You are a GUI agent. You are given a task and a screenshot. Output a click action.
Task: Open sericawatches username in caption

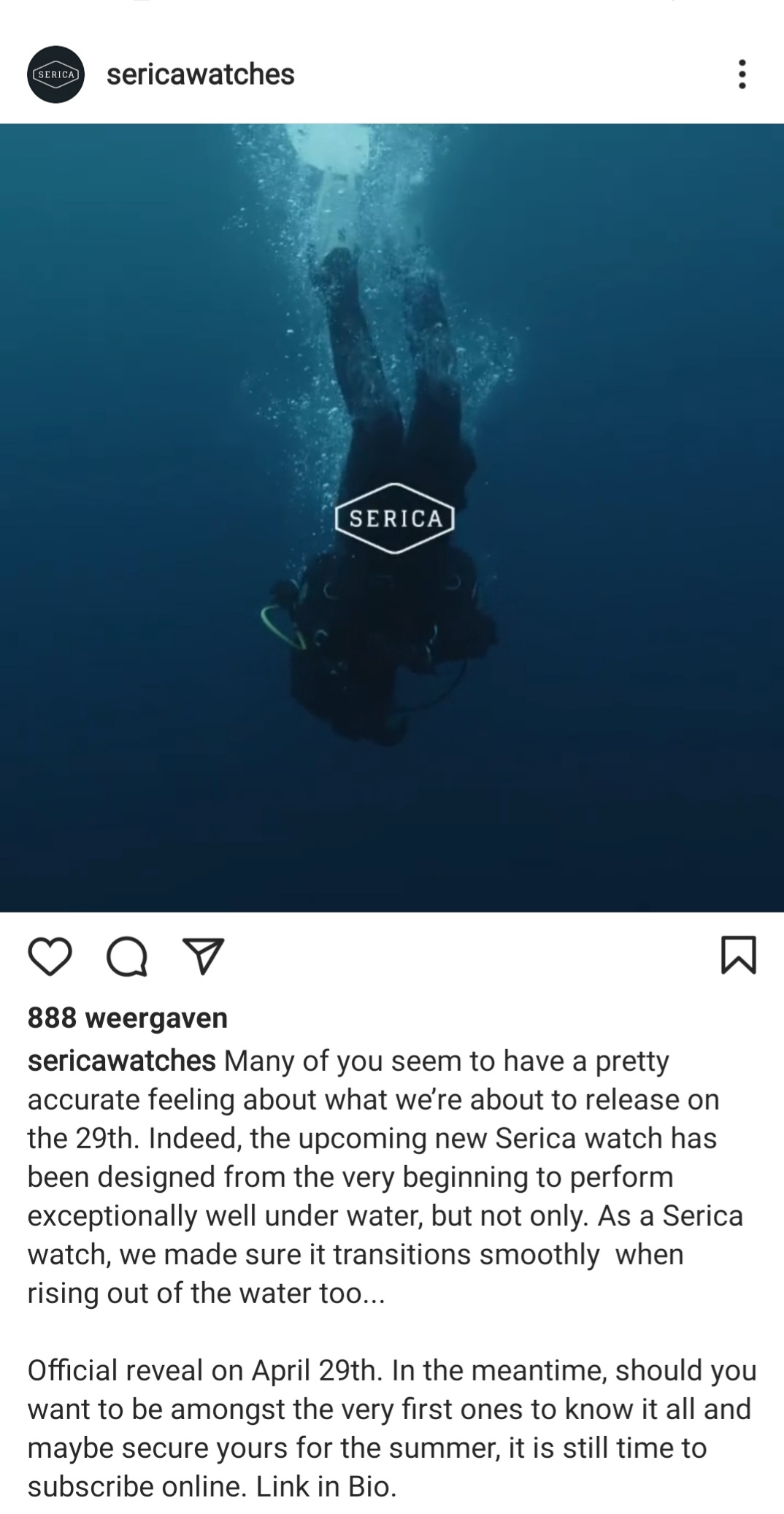[122, 1061]
